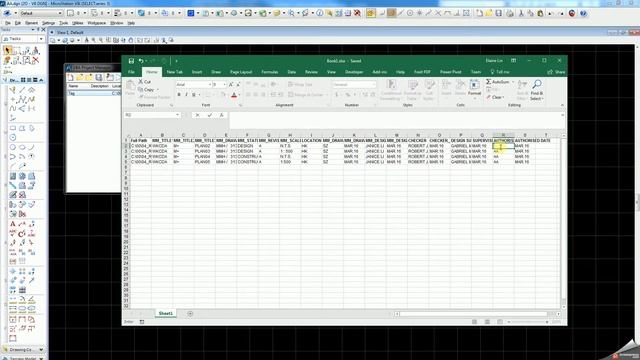Open the Number format dropdown in Excel
The height and width of the screenshot is (360, 640).
pyautogui.click(x=374, y=84)
